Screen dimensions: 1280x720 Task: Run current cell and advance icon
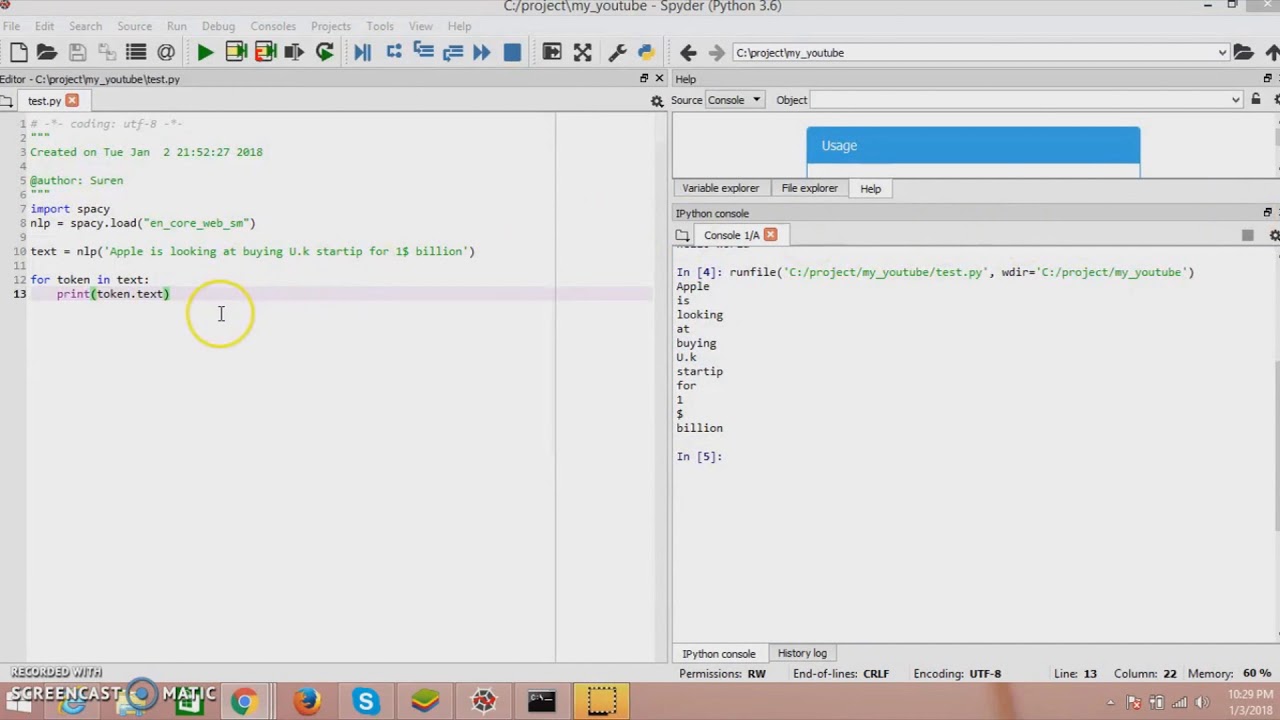(x=265, y=52)
